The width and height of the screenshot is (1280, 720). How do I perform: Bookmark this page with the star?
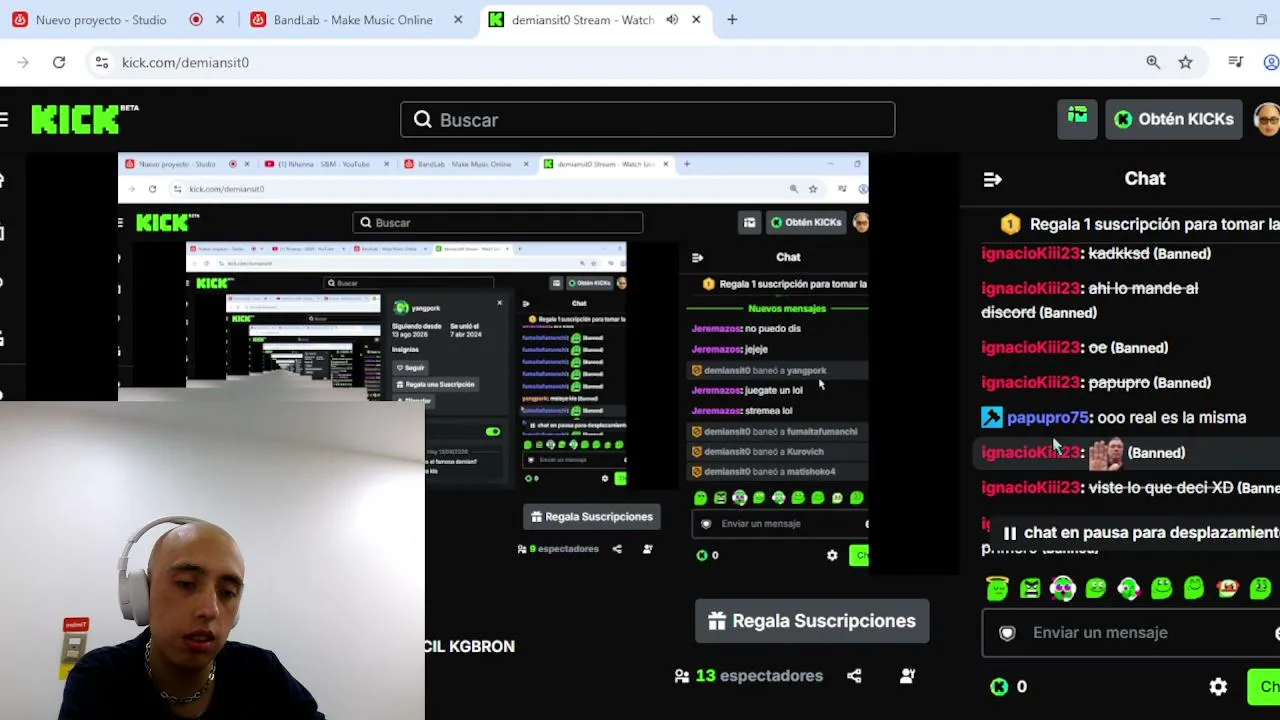(1185, 62)
